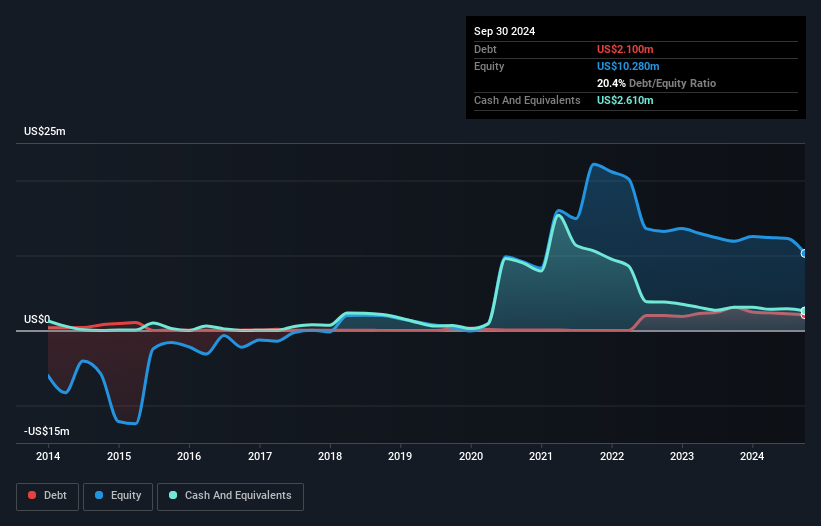Toggle Cash And Equivalents legend button
Image resolution: width=821 pixels, height=526 pixels.
point(230,496)
